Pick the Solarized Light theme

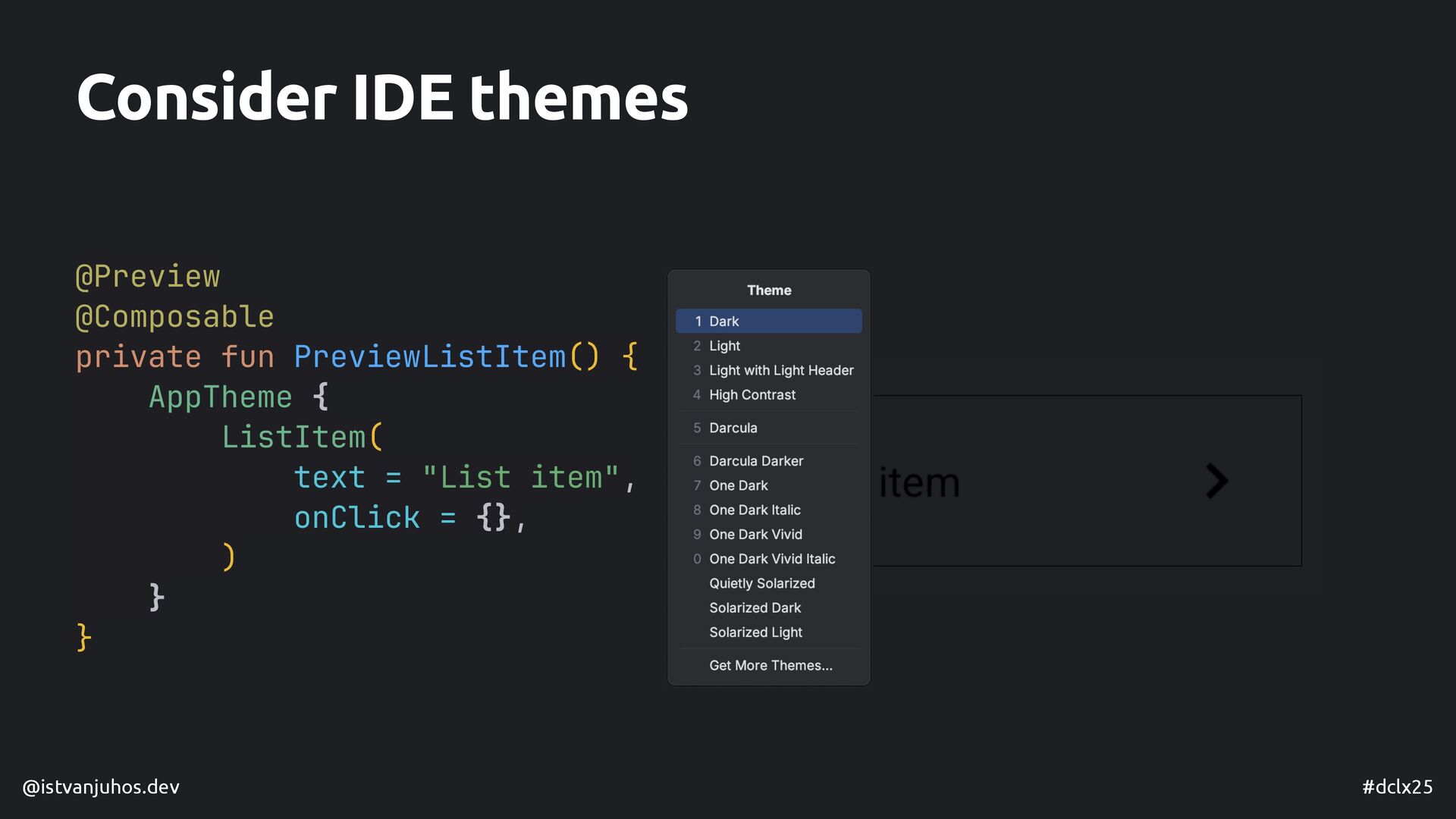[768, 632]
